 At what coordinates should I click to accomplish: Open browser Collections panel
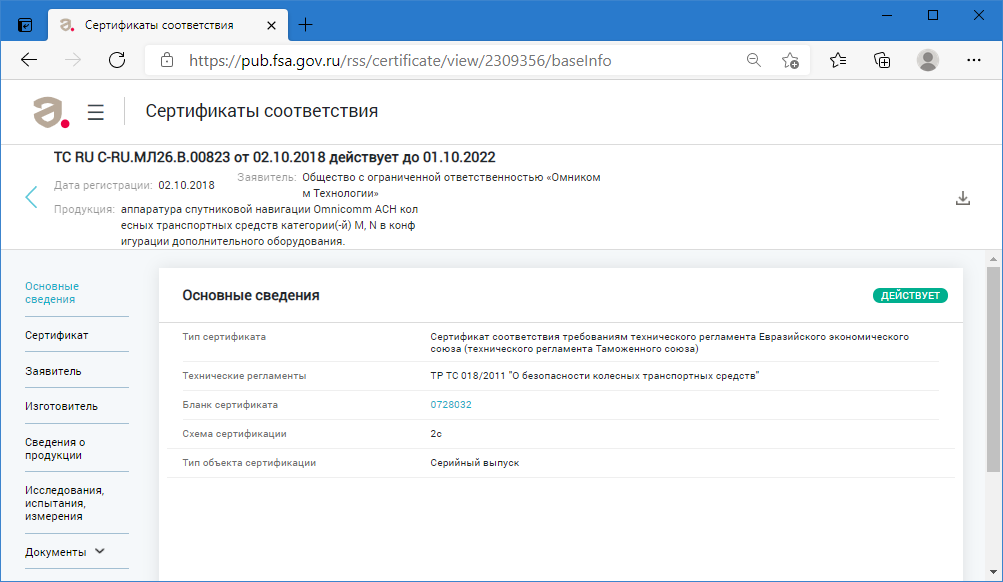point(882,60)
